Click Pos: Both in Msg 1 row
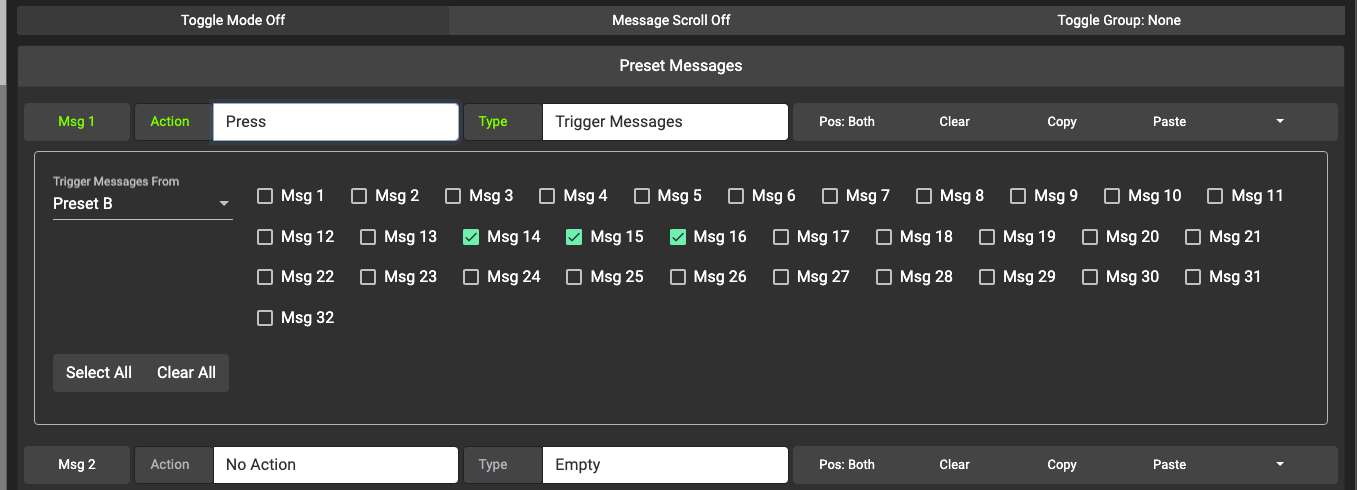The height and width of the screenshot is (490, 1357). click(846, 122)
